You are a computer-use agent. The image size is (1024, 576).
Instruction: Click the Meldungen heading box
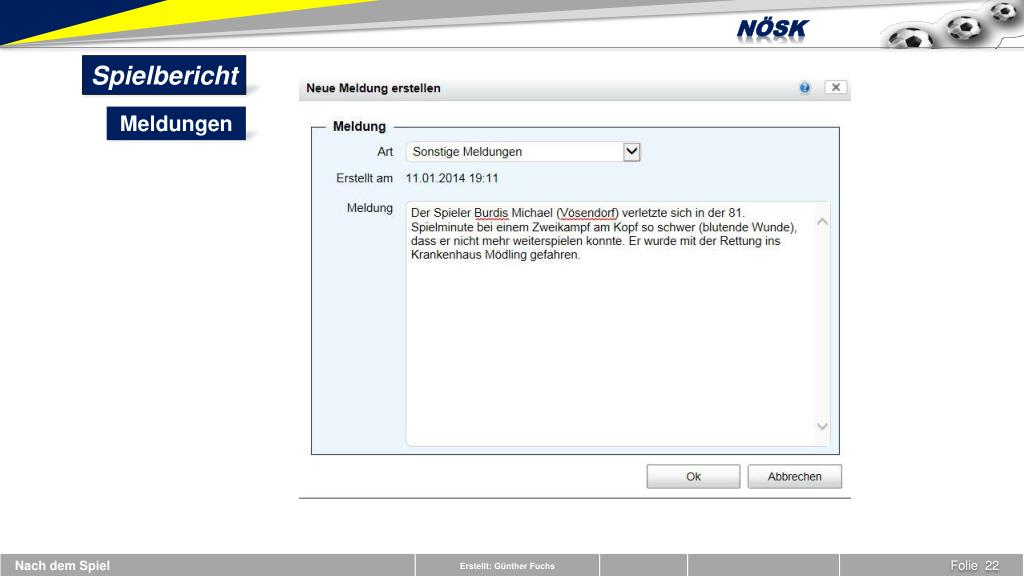point(176,123)
